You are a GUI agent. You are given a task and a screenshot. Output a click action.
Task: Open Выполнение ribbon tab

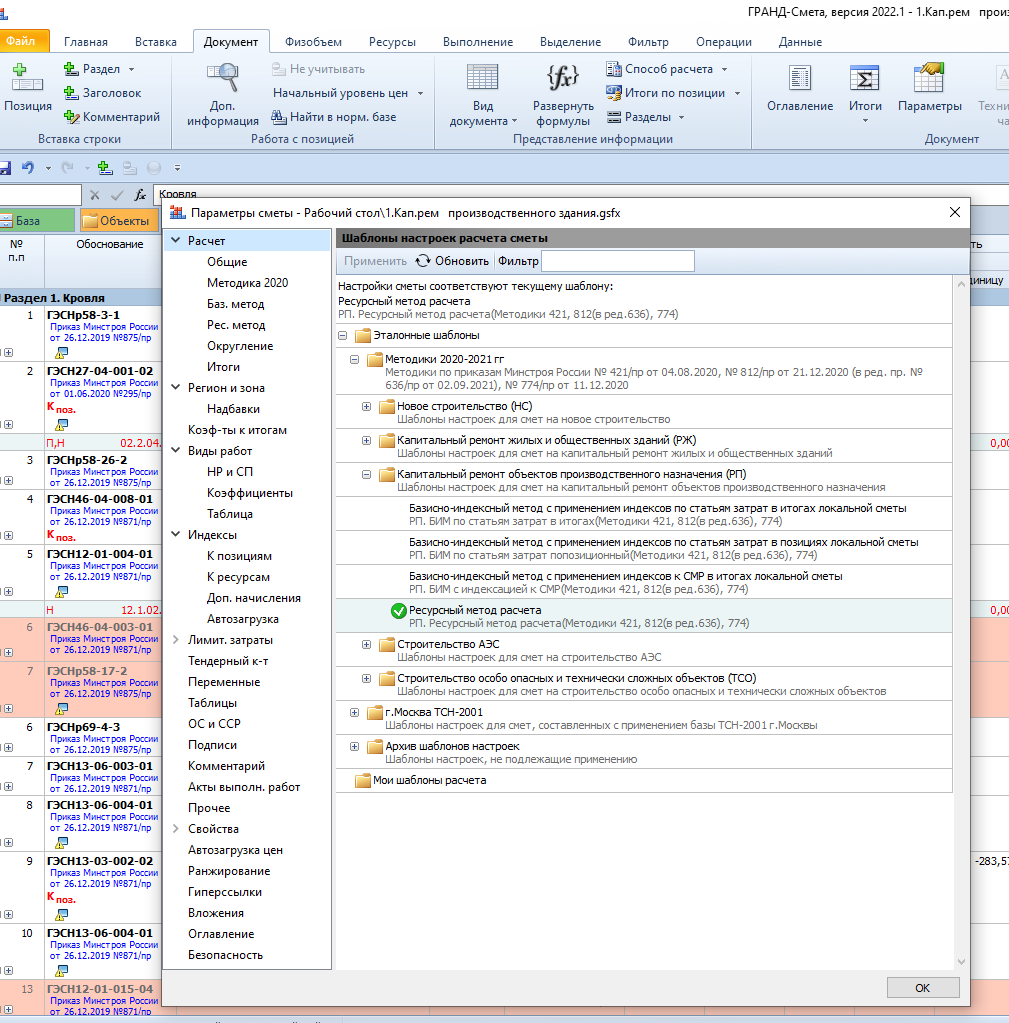click(477, 42)
